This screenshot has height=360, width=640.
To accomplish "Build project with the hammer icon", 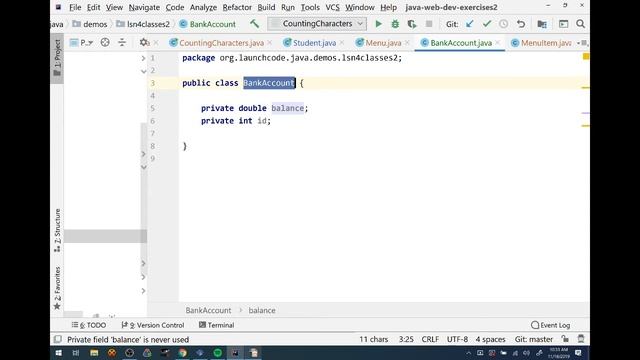I will click(254, 24).
